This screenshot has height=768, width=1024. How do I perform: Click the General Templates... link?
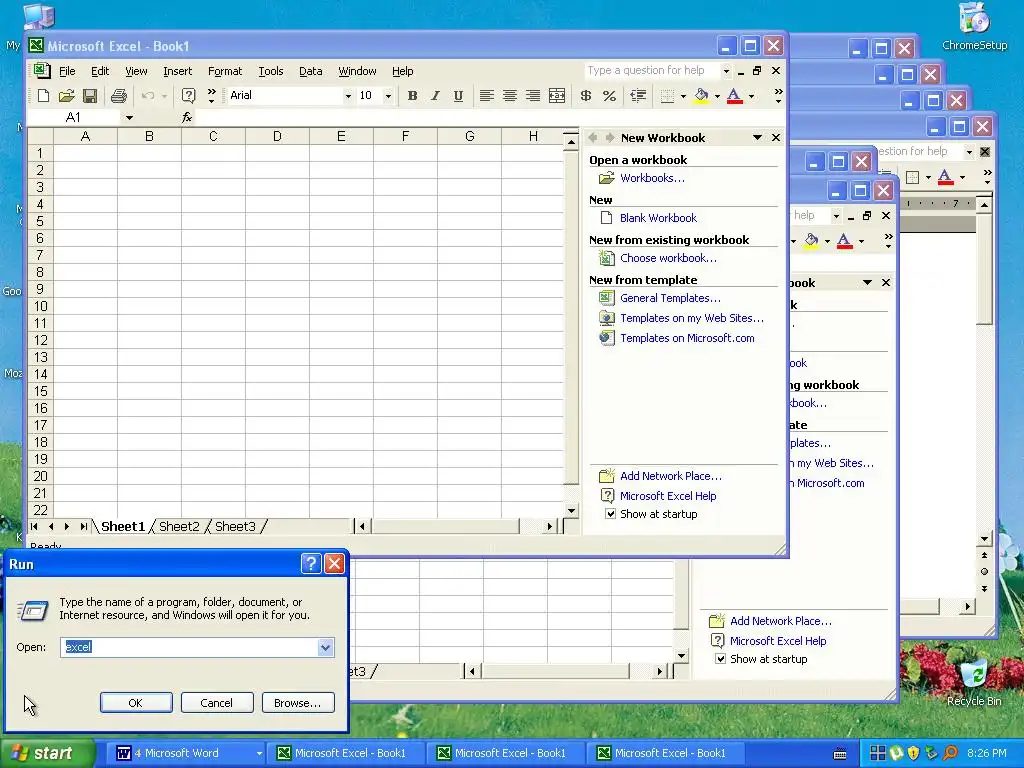tap(670, 298)
